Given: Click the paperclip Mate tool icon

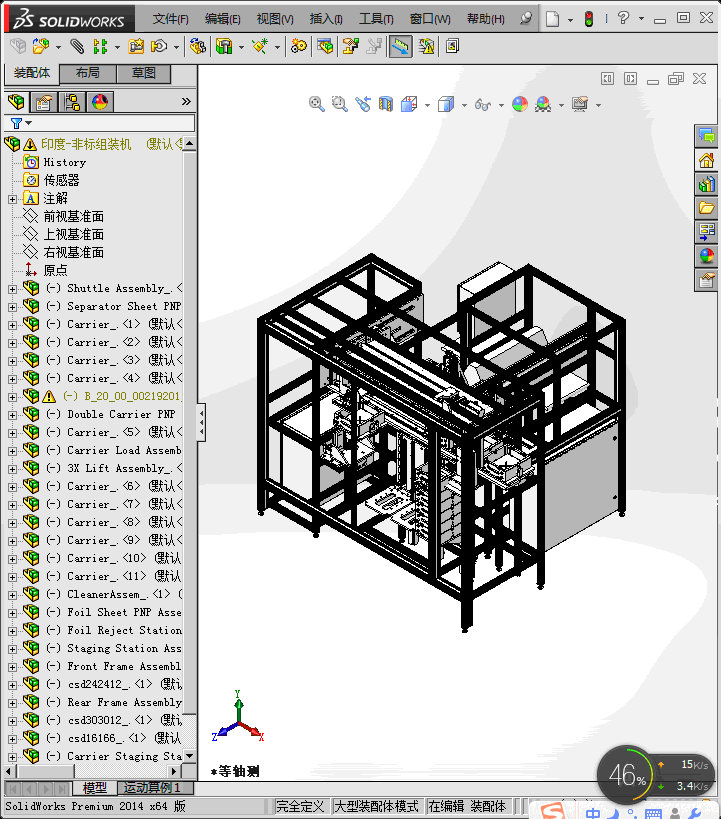Looking at the screenshot, I should point(77,46).
